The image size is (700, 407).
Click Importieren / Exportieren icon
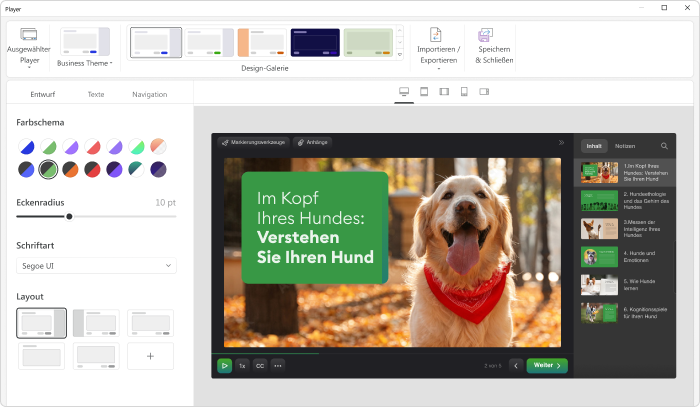438,37
